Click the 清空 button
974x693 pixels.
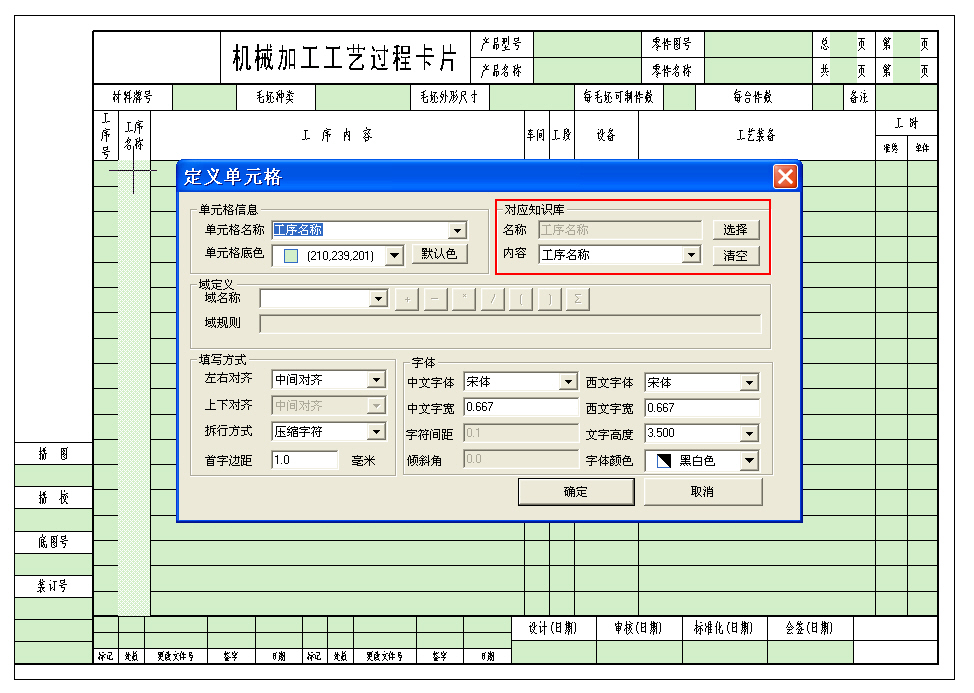click(x=735, y=256)
